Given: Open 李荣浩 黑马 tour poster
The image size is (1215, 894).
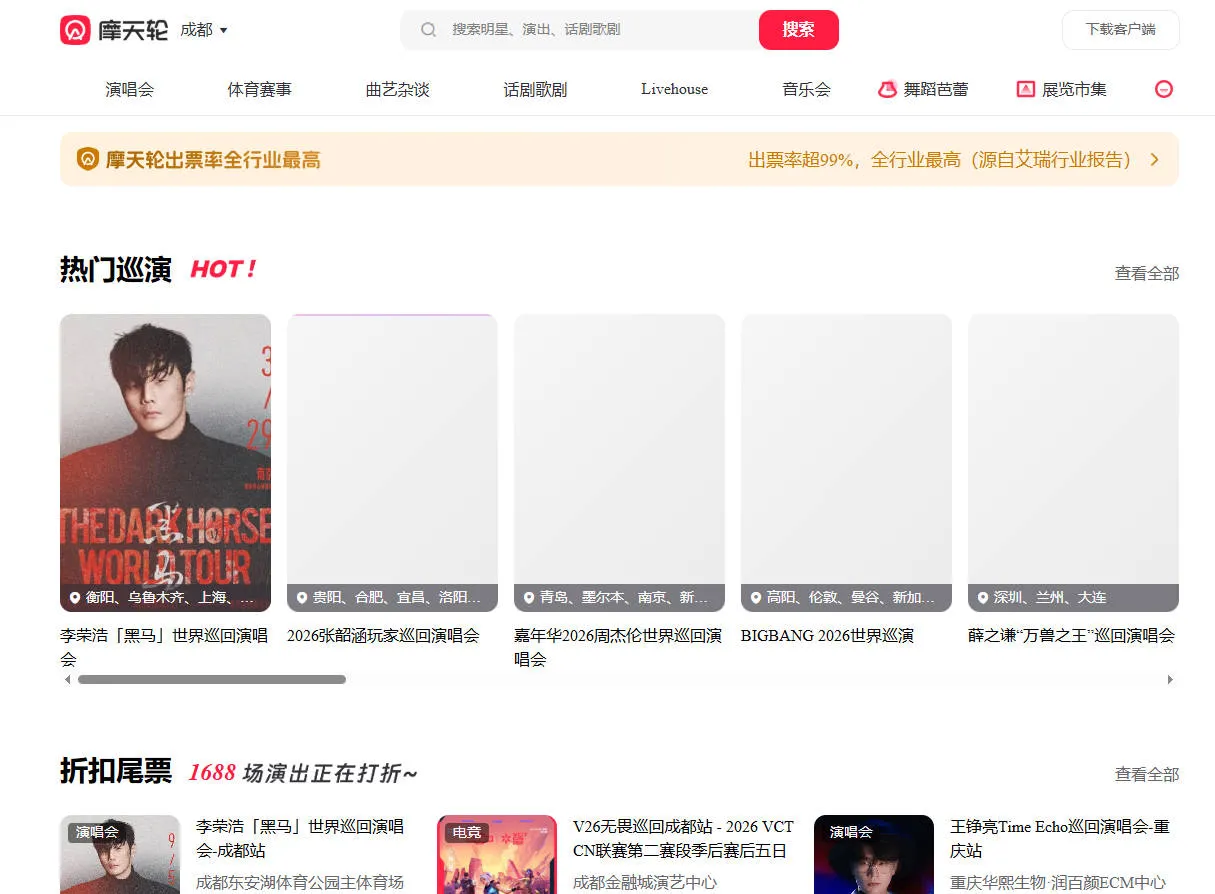Looking at the screenshot, I should 165,462.
